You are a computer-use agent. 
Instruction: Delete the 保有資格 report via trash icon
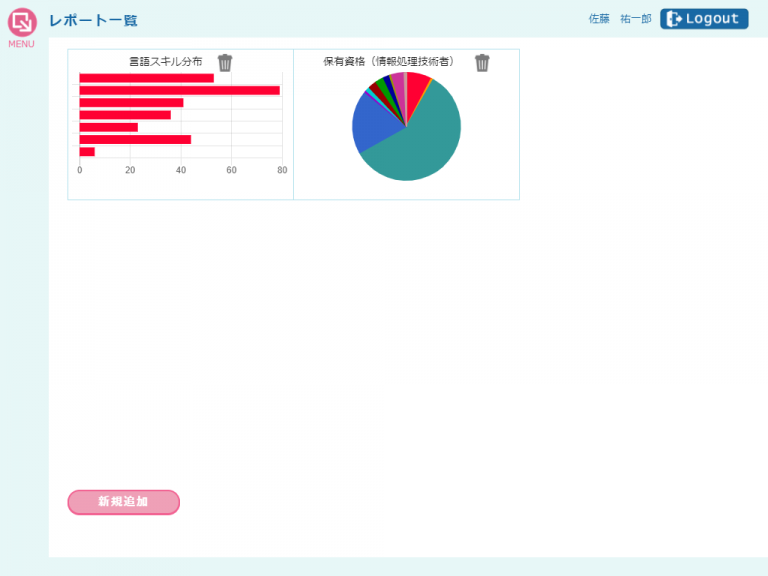pos(482,63)
